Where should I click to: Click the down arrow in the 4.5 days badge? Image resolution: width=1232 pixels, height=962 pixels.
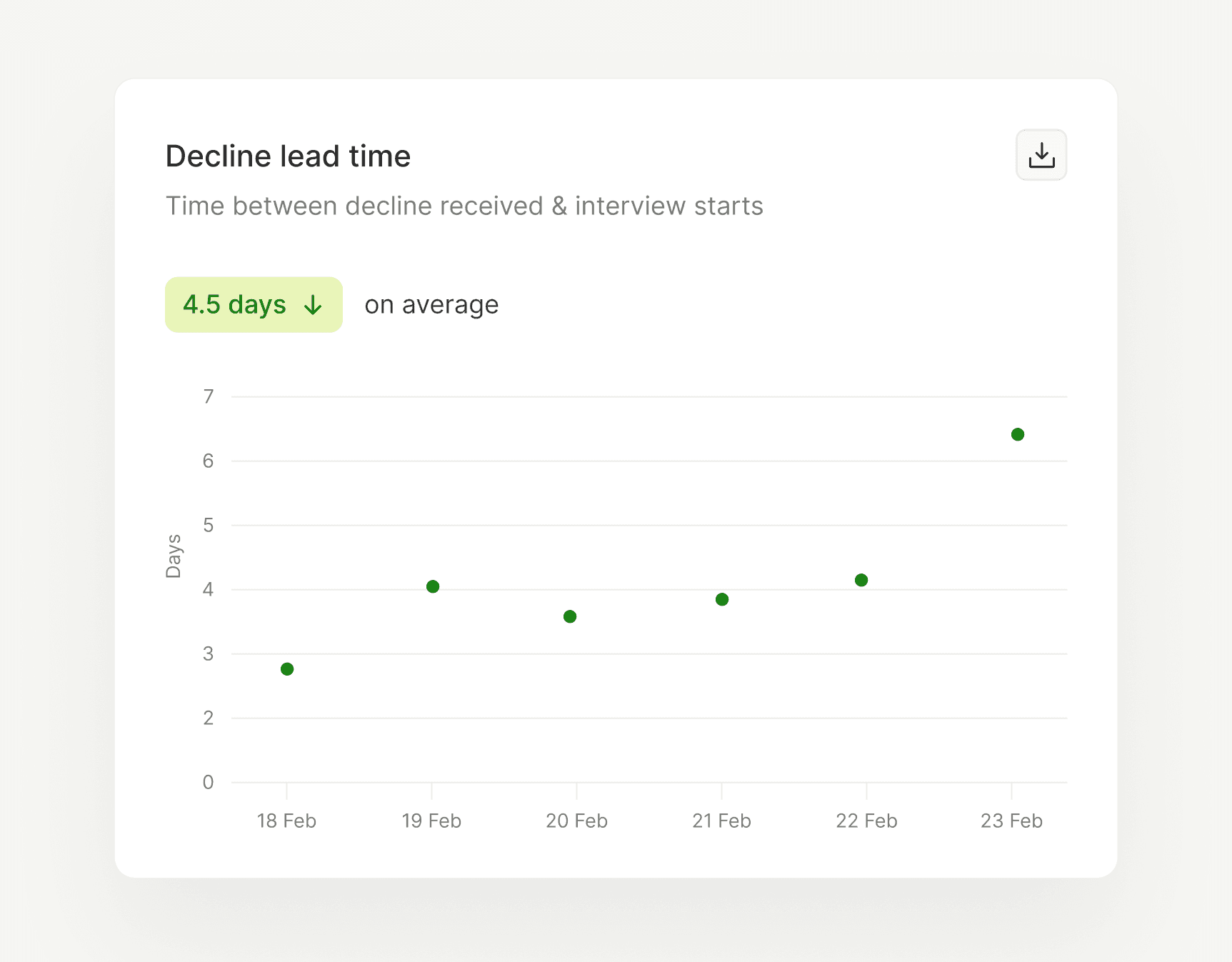click(x=313, y=306)
